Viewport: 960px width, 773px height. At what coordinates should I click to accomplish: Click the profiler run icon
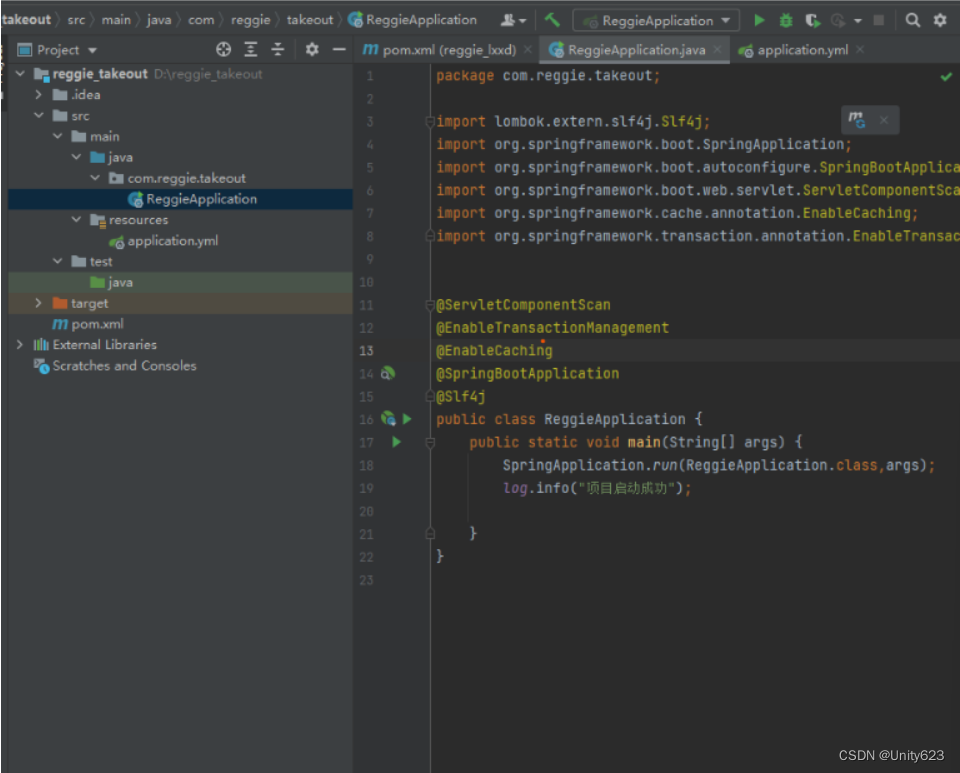pyautogui.click(x=838, y=21)
